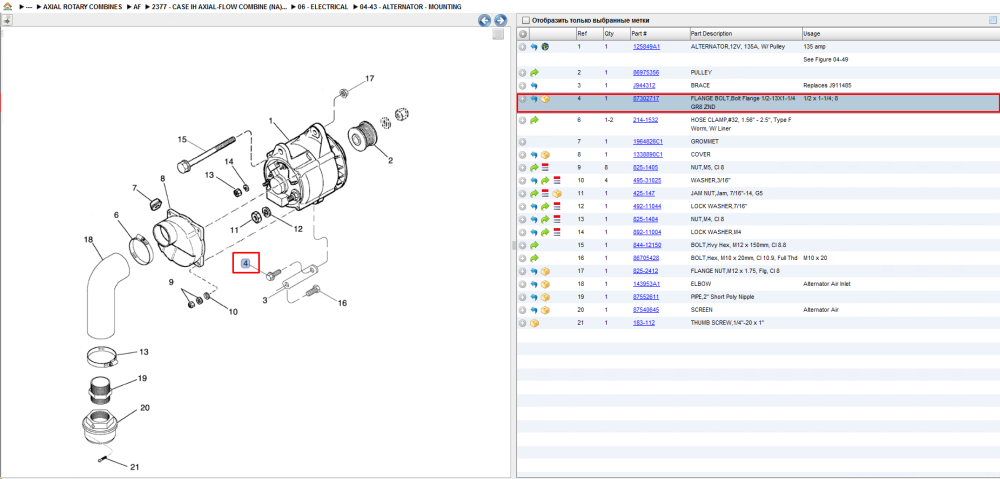The width and height of the screenshot is (1000, 479).
Task: Click the blue arrow icon in the PIPE row
Action: pyautogui.click(x=534, y=297)
